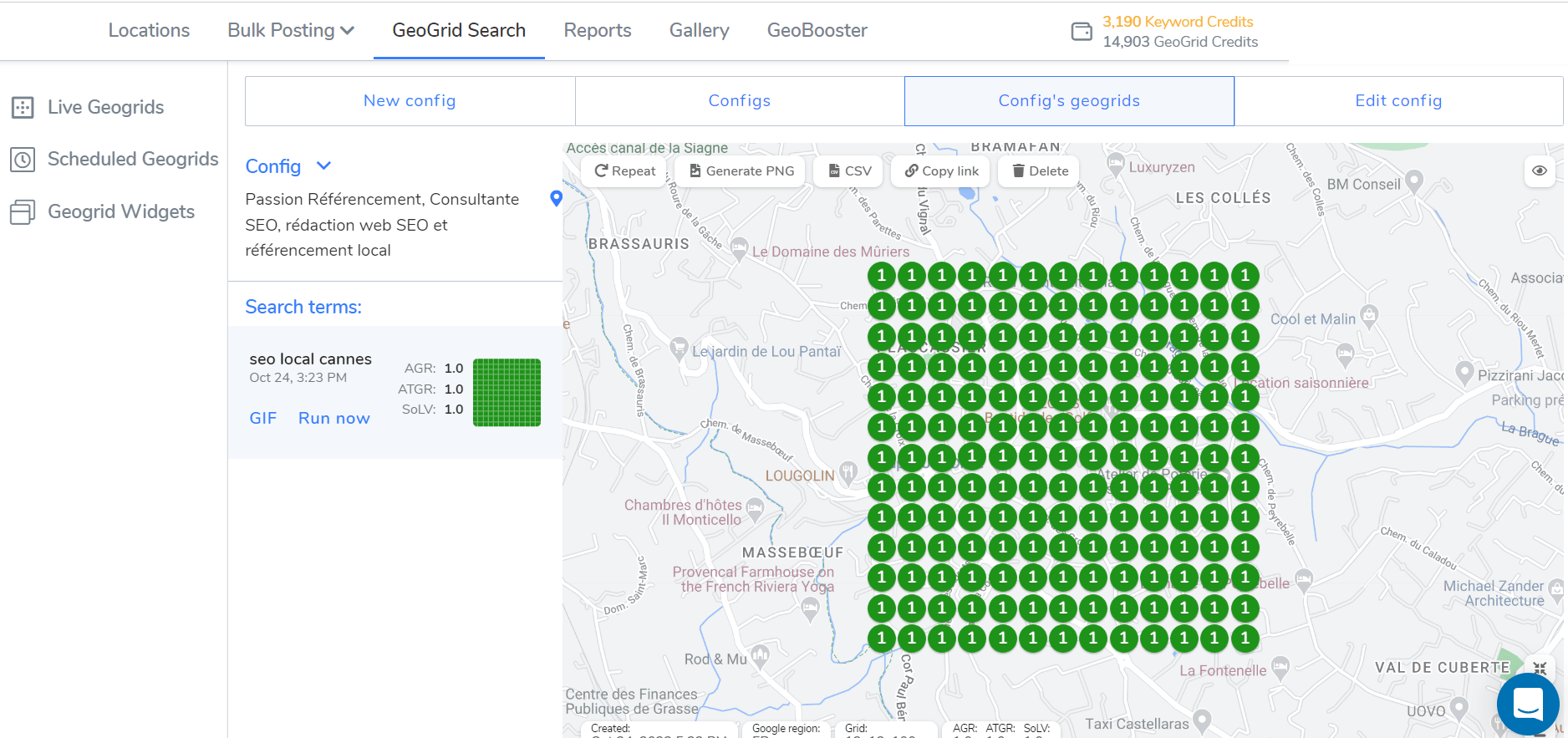Viewport: 1568px width, 738px height.
Task: Click the Luxuryzen map marker
Action: point(1115,165)
